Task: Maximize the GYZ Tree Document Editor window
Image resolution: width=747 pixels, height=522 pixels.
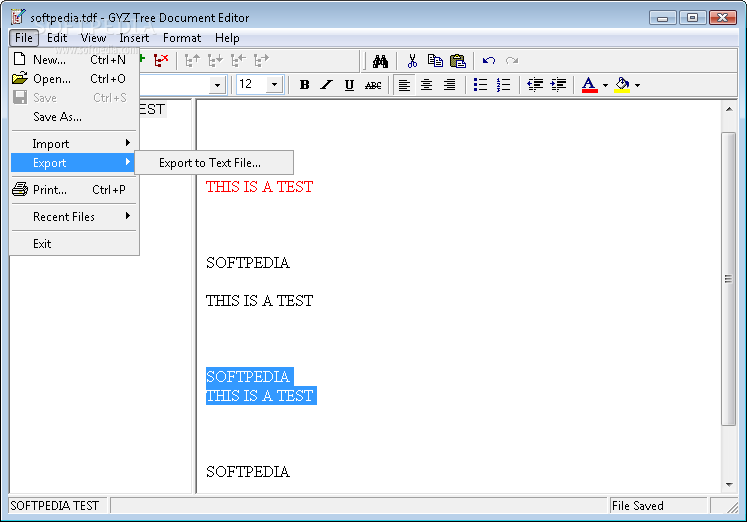Action: [x=692, y=18]
